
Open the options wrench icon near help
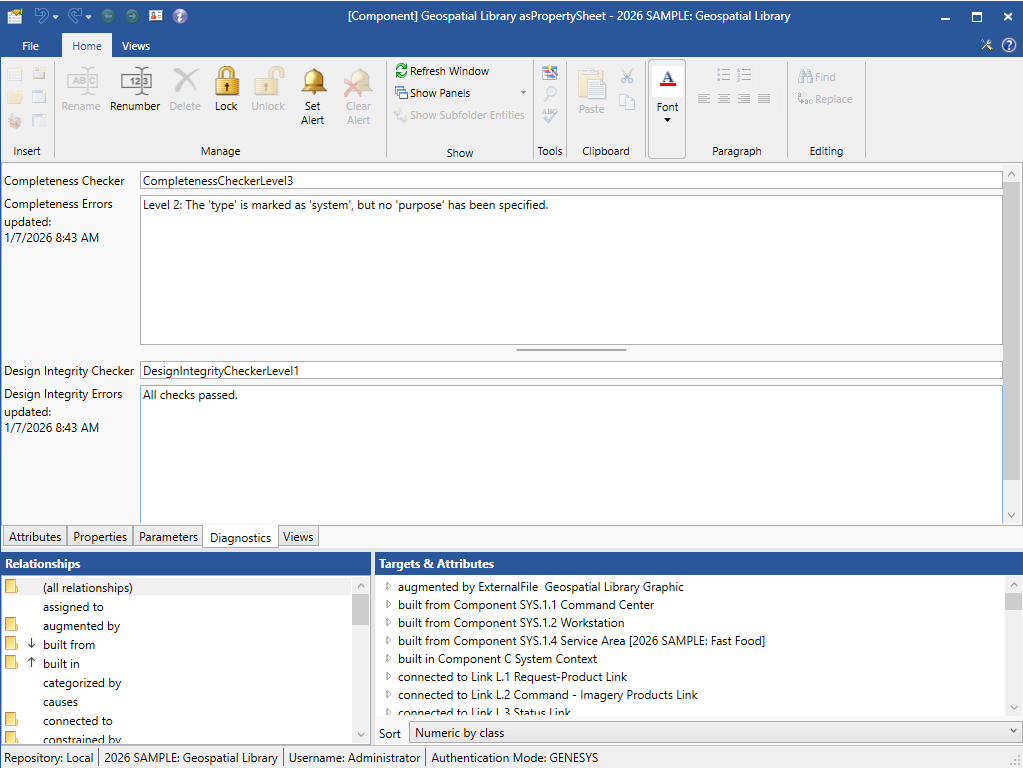tap(987, 45)
